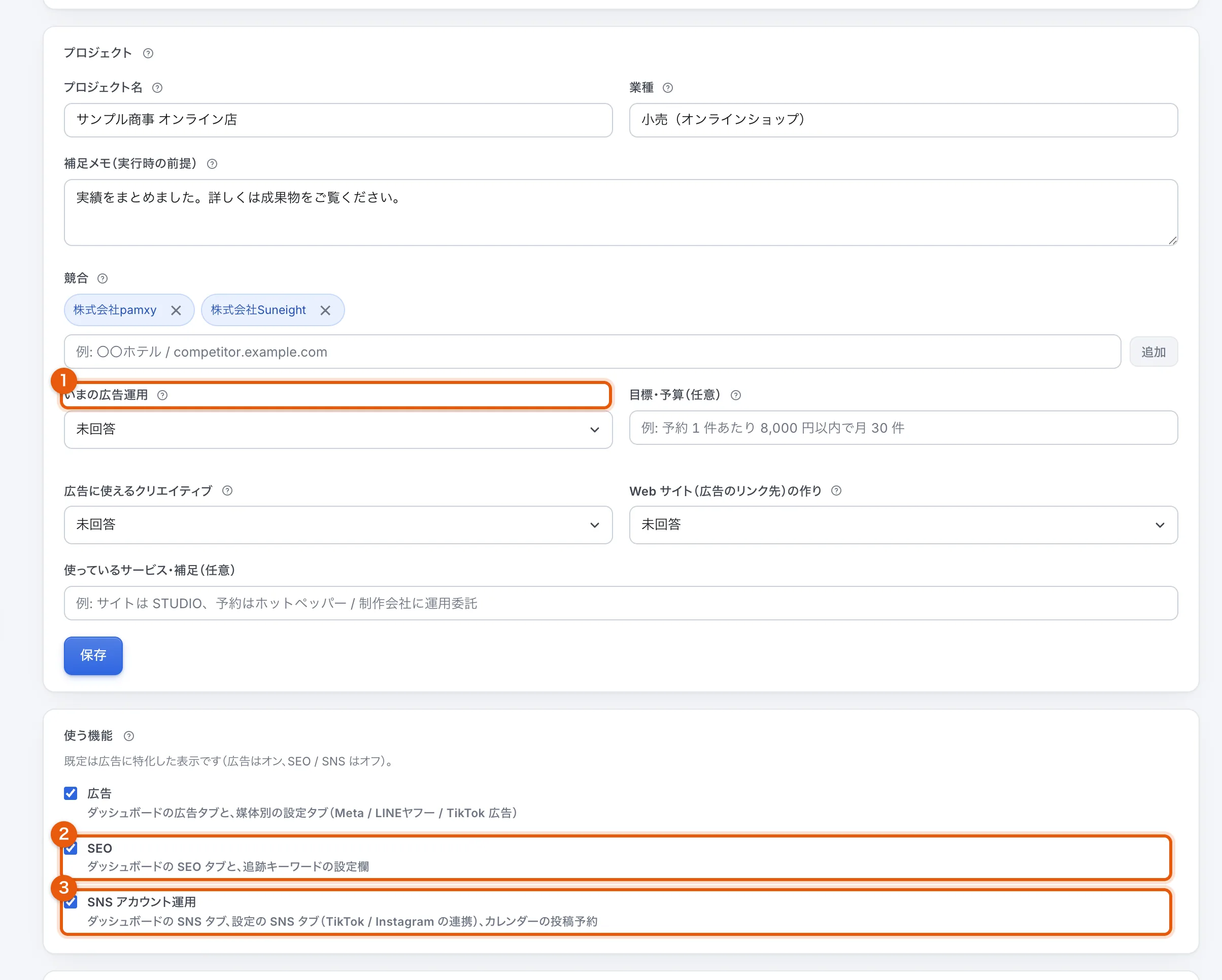The image size is (1222, 980).
Task: Click help icon beside 業種 label
Action: (x=668, y=88)
